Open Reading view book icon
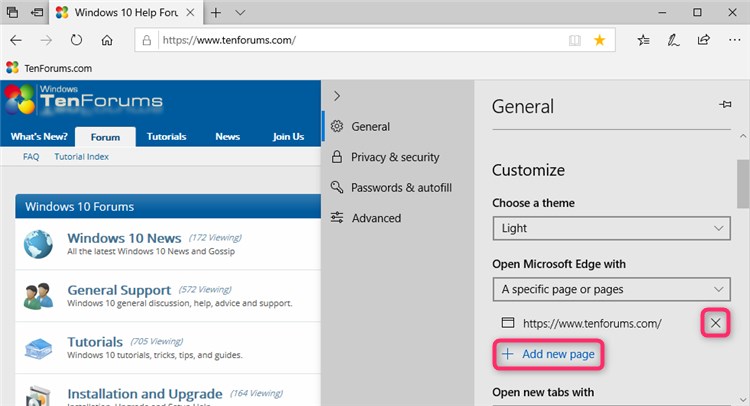This screenshot has height=406, width=750. tap(574, 40)
